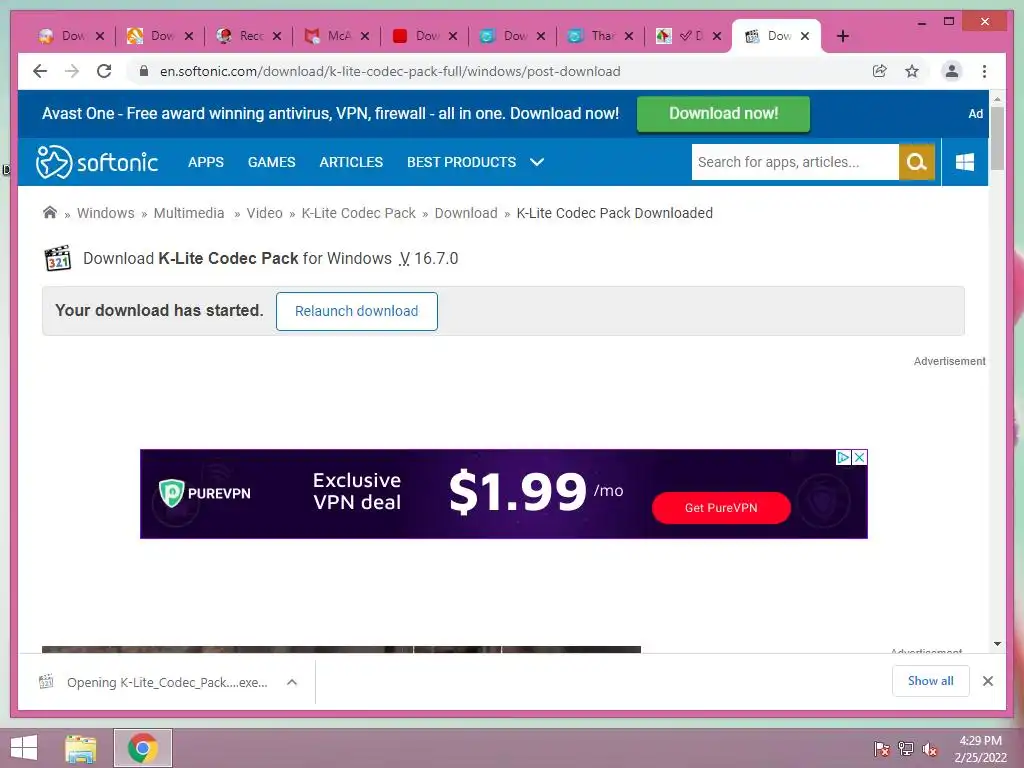The width and height of the screenshot is (1024, 768).
Task: Open the network tray icon
Action: point(906,749)
